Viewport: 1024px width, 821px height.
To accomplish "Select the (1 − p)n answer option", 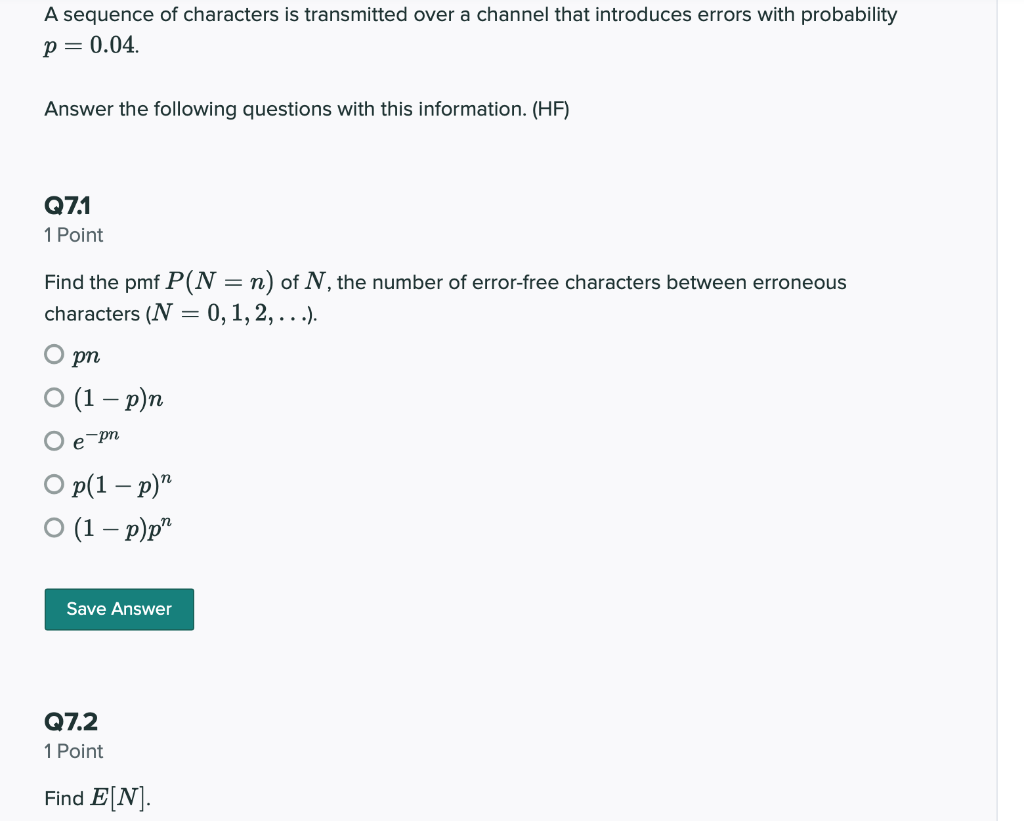I will point(55,396).
